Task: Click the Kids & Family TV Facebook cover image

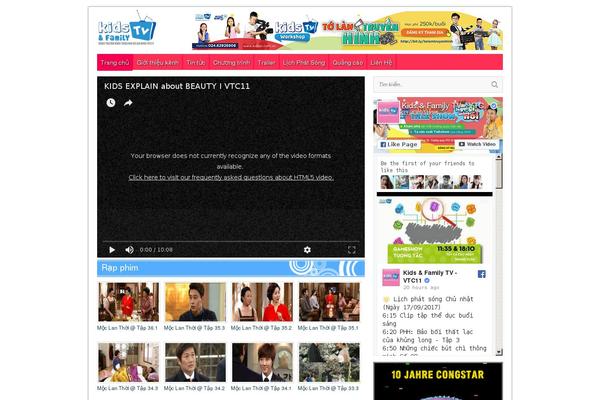Action: click(x=438, y=124)
